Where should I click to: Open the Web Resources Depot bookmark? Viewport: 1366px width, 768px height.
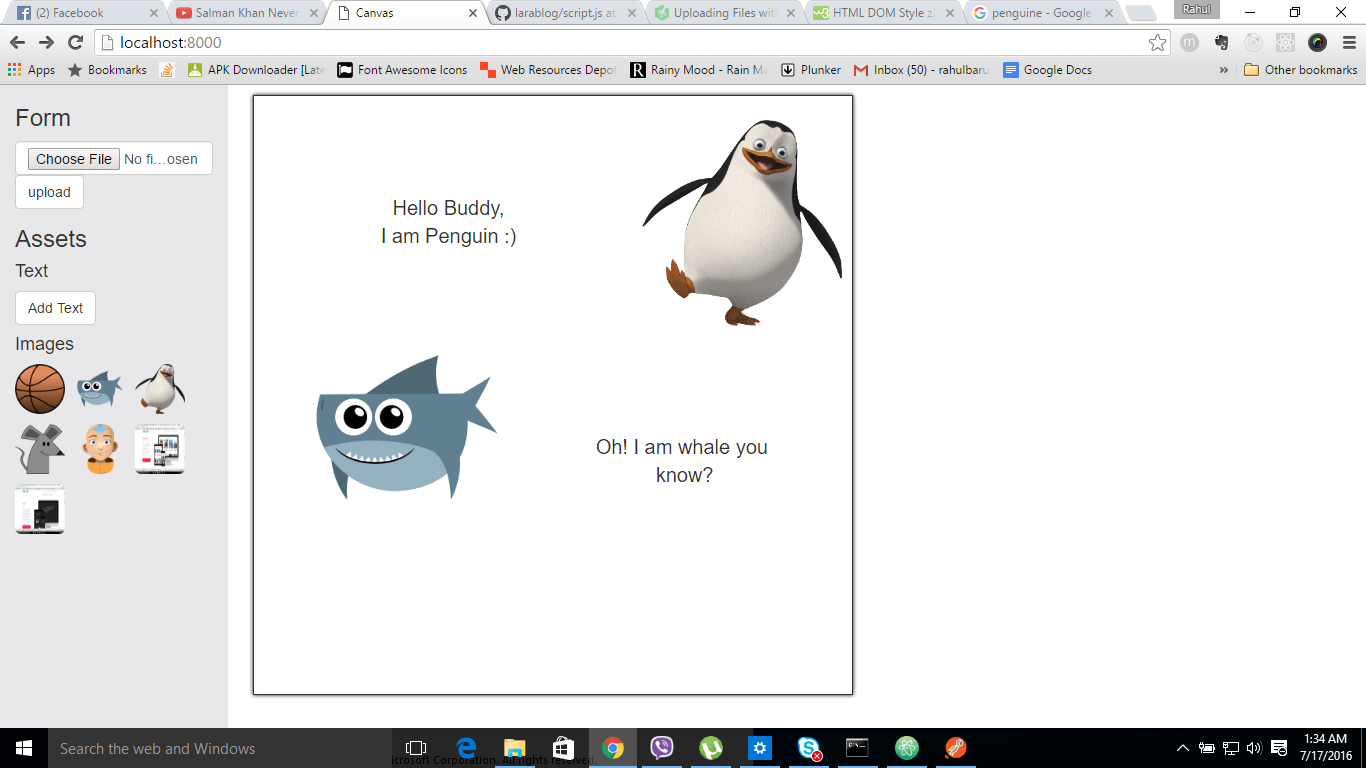(x=548, y=70)
